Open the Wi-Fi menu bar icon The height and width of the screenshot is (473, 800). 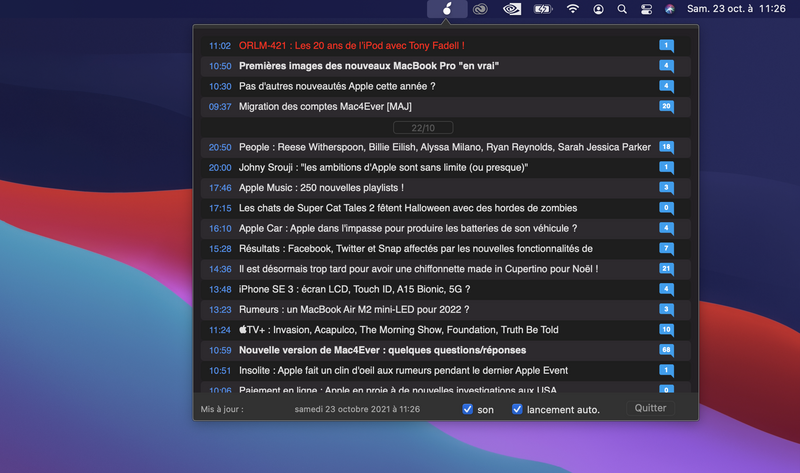point(572,9)
